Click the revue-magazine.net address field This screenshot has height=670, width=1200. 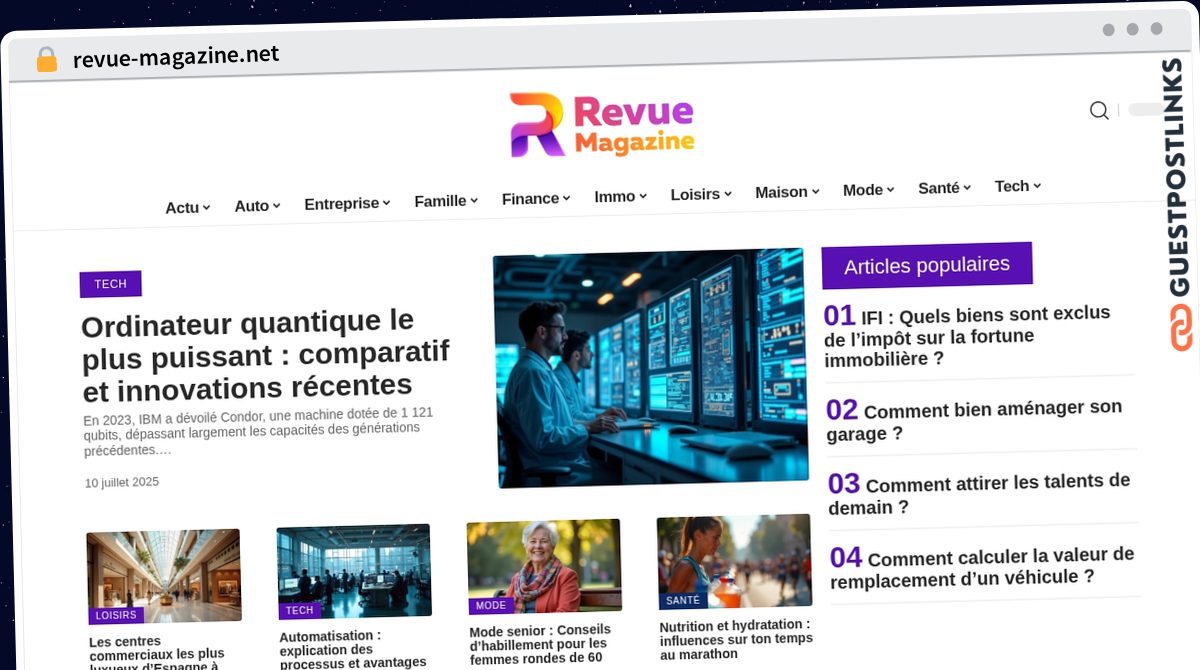pos(176,57)
